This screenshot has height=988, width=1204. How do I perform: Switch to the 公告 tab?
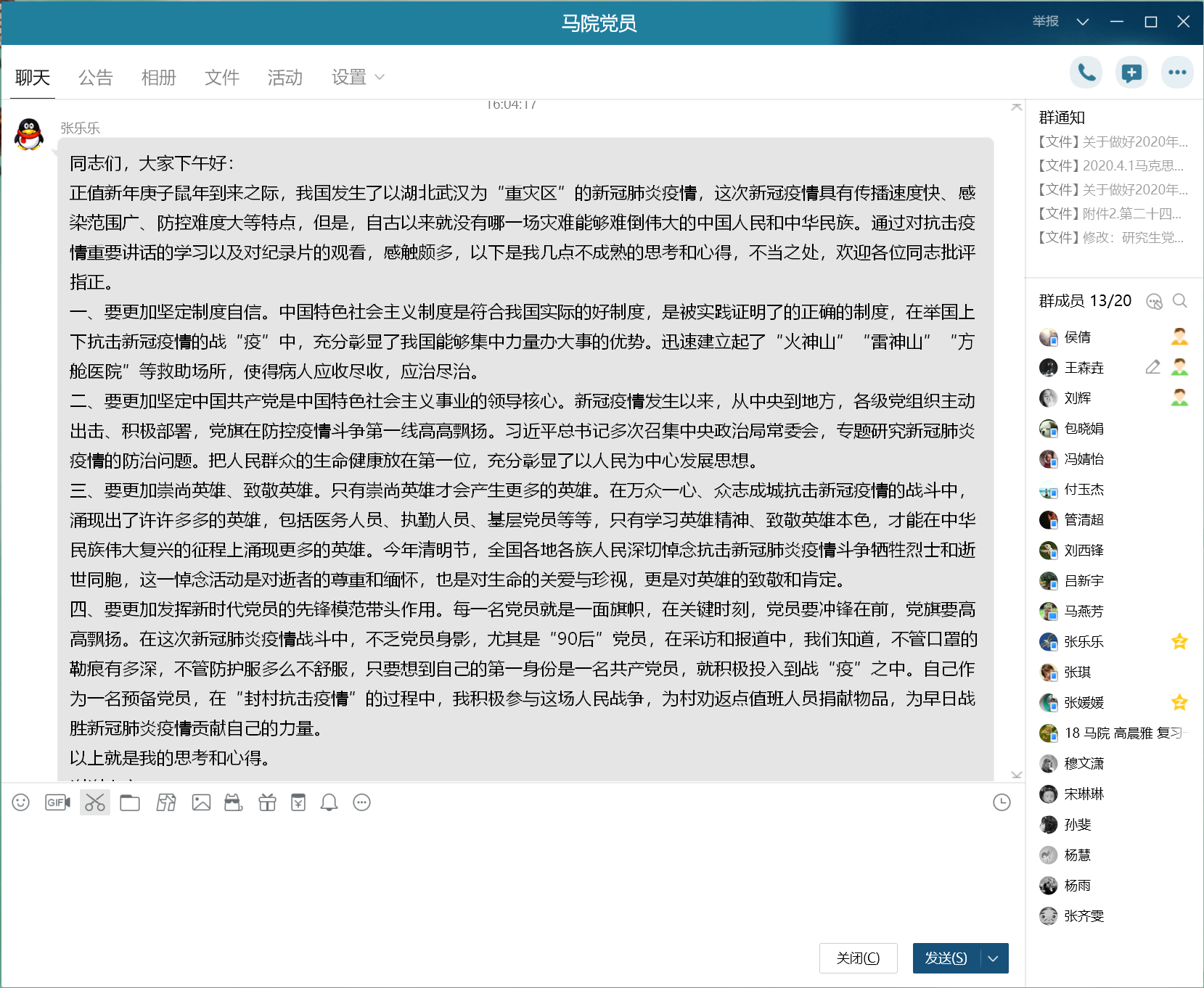(96, 78)
